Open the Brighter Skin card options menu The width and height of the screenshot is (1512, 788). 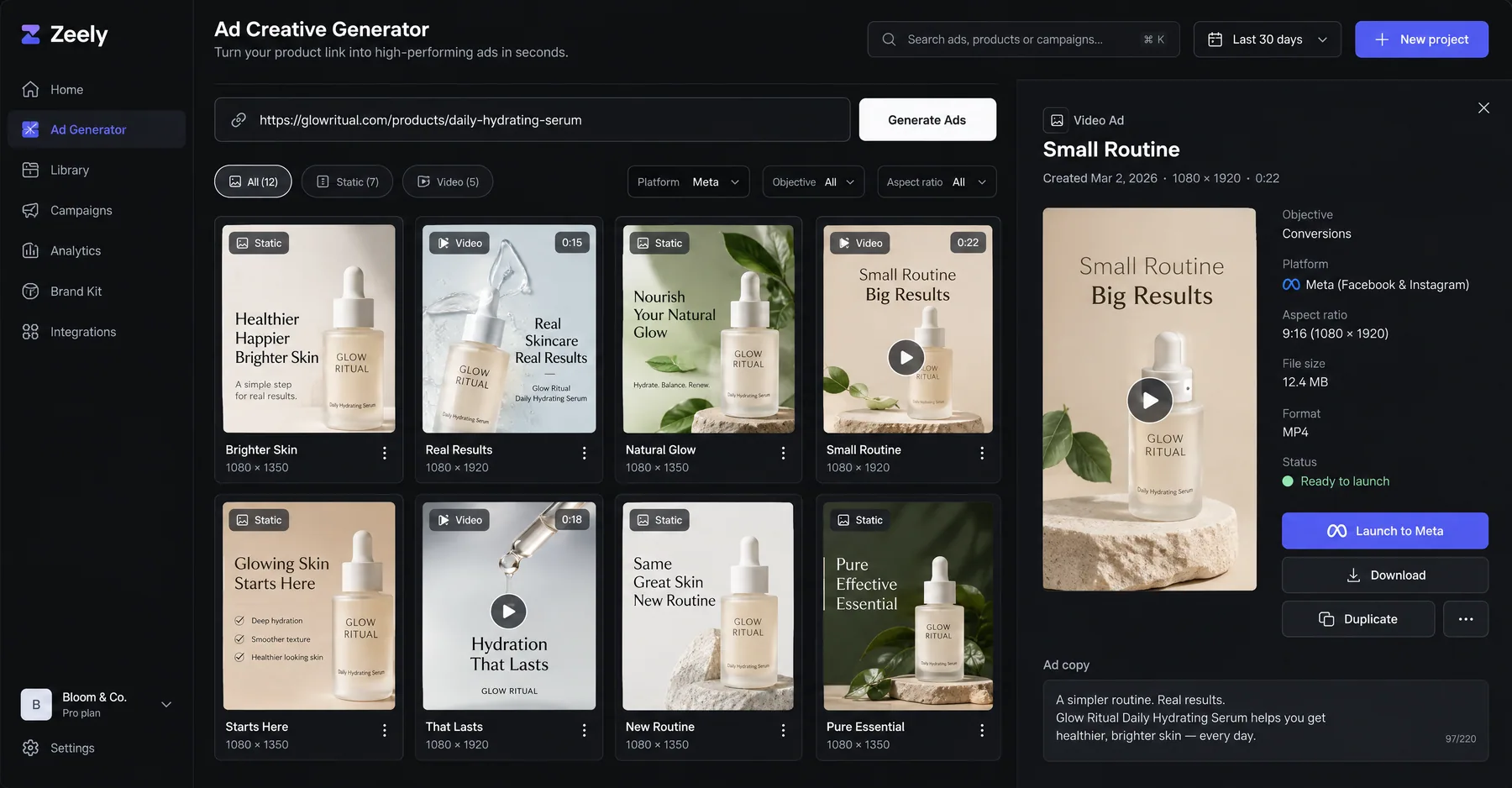click(385, 453)
